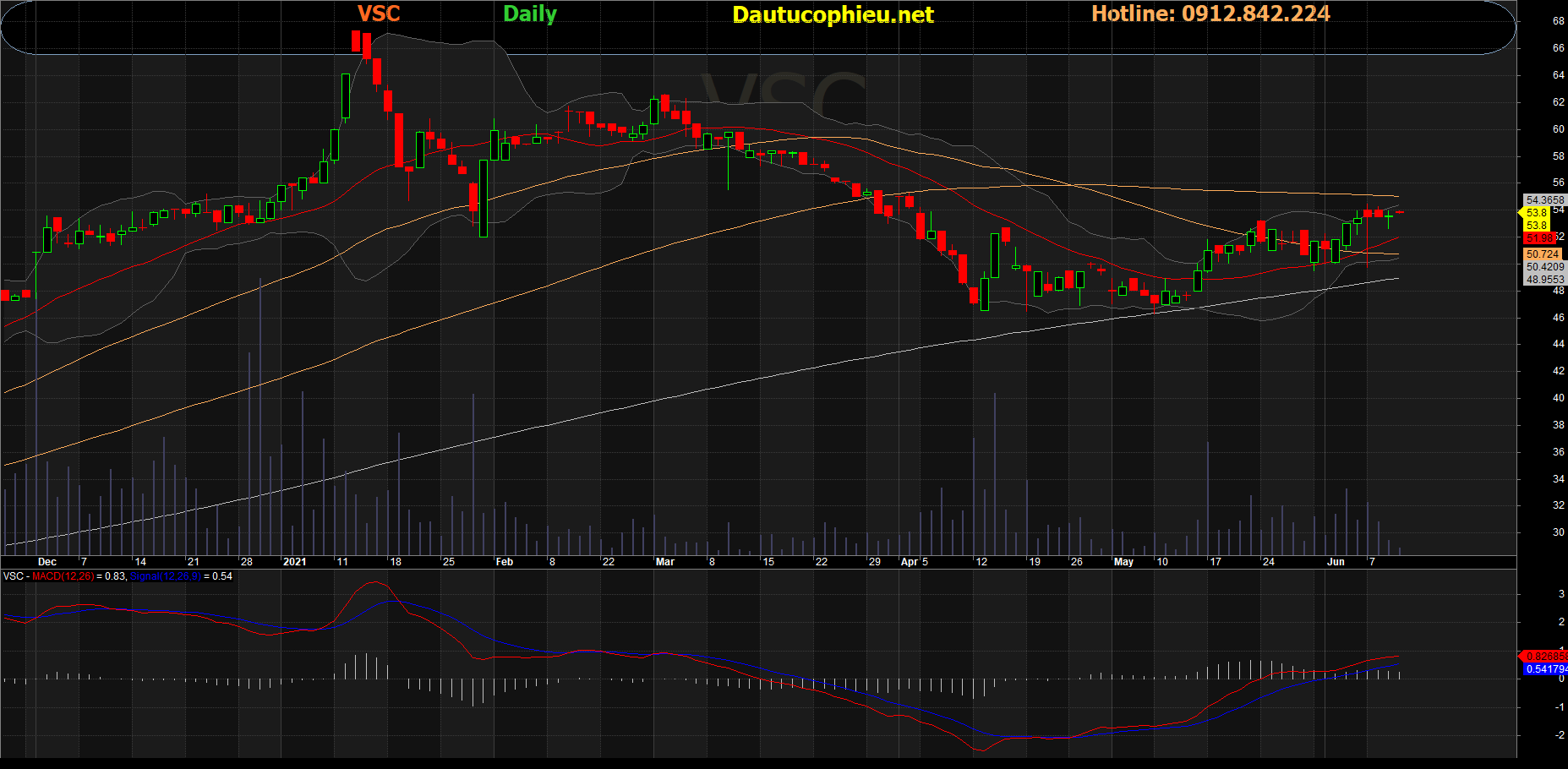Click the "May" date axis label
The height and width of the screenshot is (769, 1568).
tap(1124, 562)
